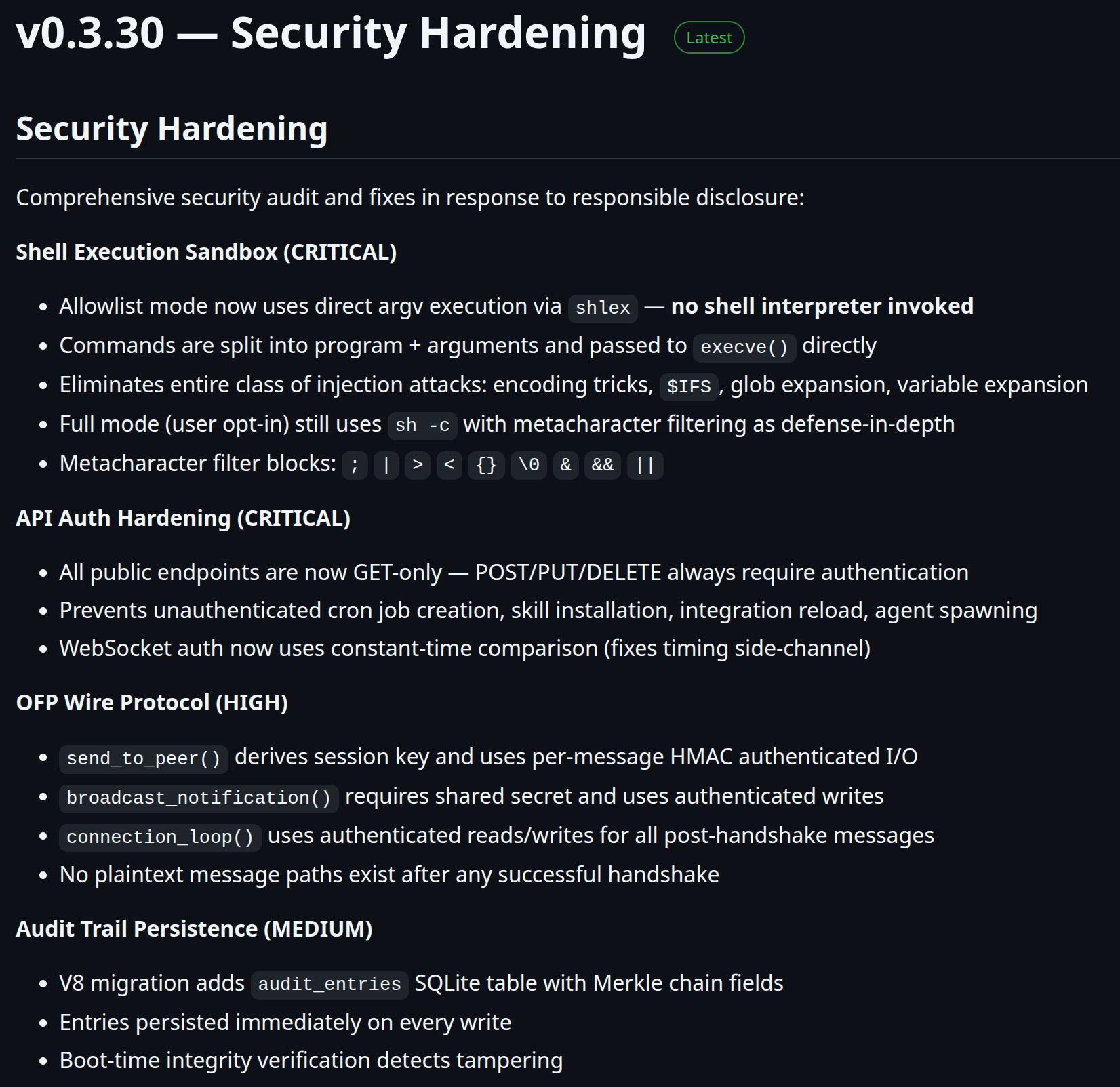Click the send_to_peer() code snippet
Screen dimensions: 1120x1087
143,759
